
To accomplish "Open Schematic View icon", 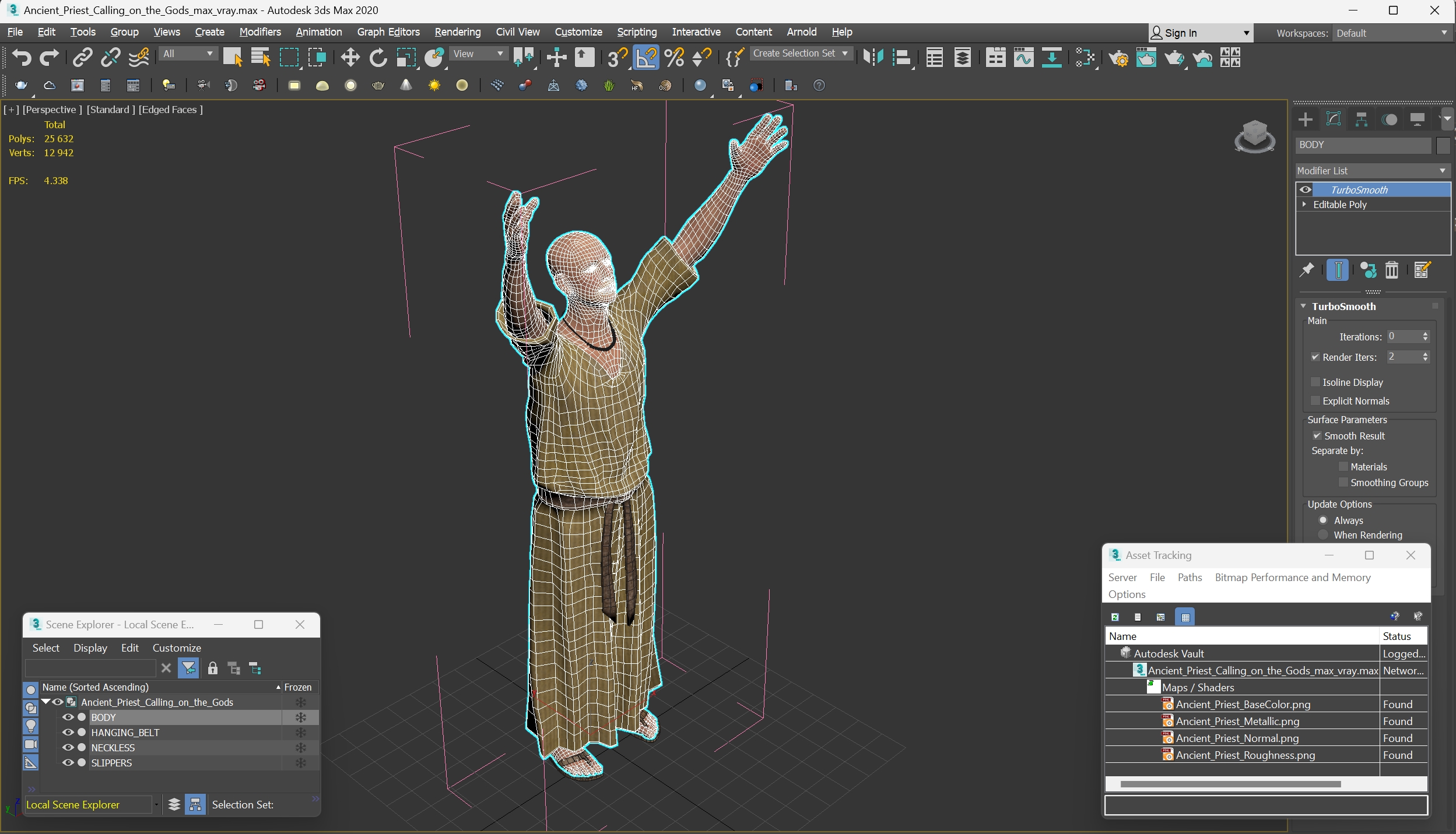I will [x=1051, y=57].
